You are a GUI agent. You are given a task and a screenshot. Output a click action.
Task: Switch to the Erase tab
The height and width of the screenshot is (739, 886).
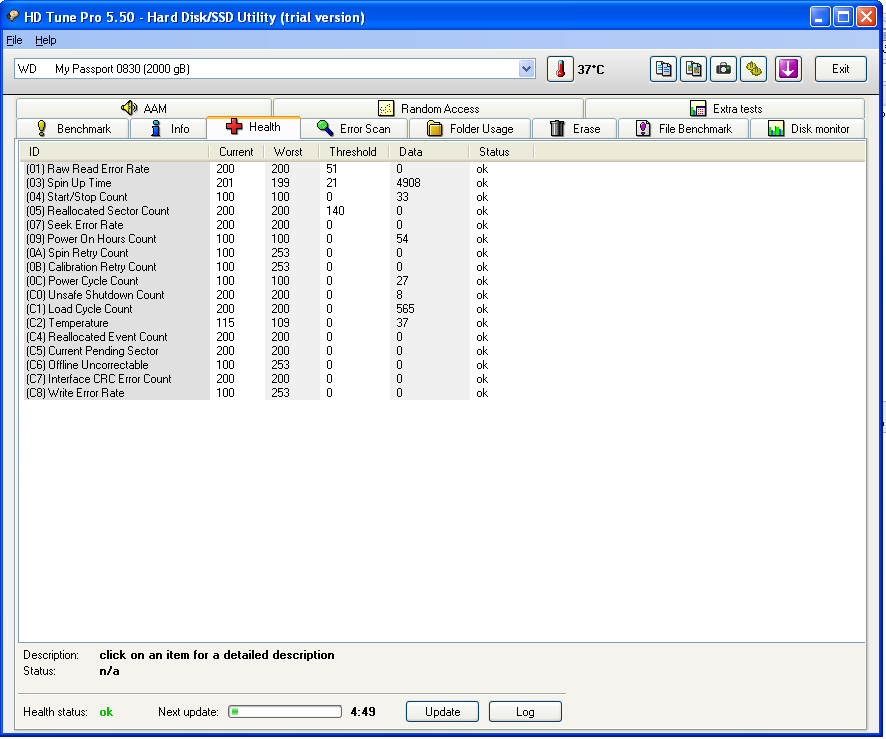[x=575, y=128]
